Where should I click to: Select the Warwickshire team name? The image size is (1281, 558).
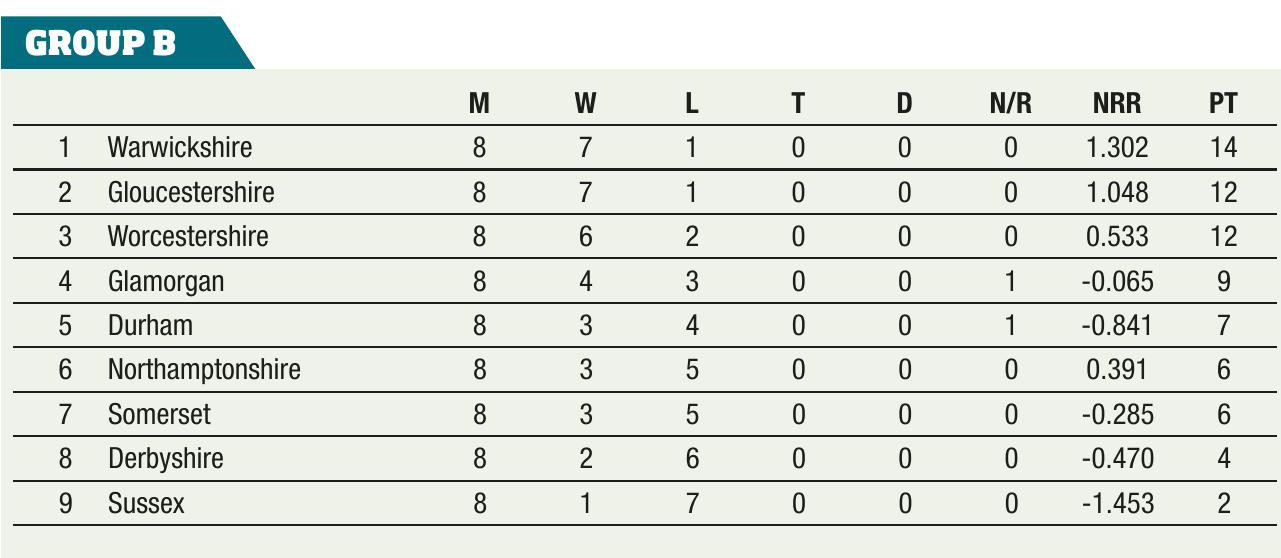coord(179,148)
